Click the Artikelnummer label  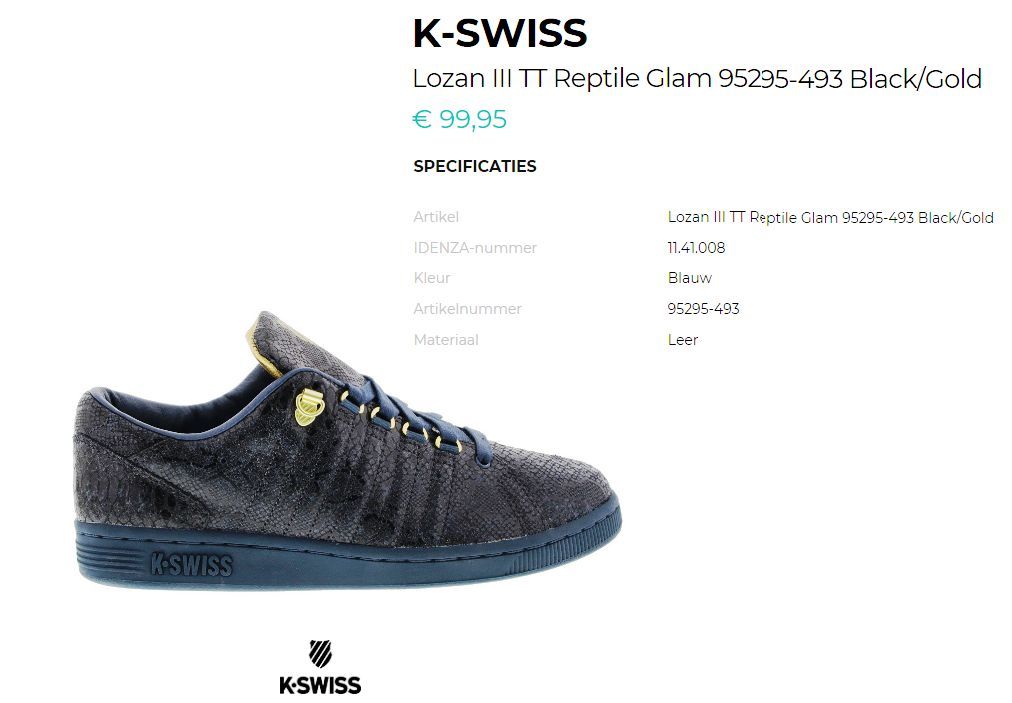467,309
